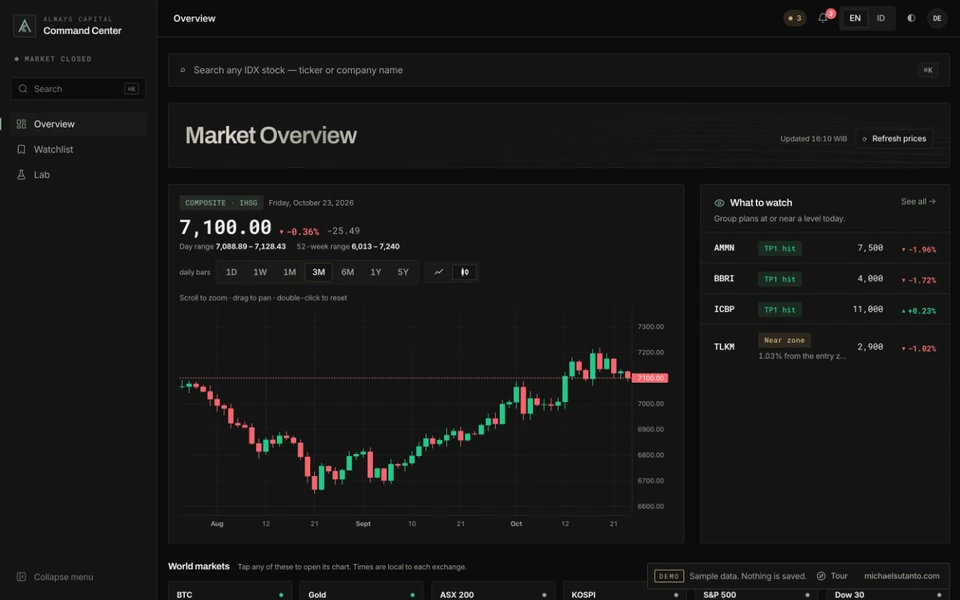Open the BBRI row in What to watch
This screenshot has width=960, height=600.
pos(825,279)
